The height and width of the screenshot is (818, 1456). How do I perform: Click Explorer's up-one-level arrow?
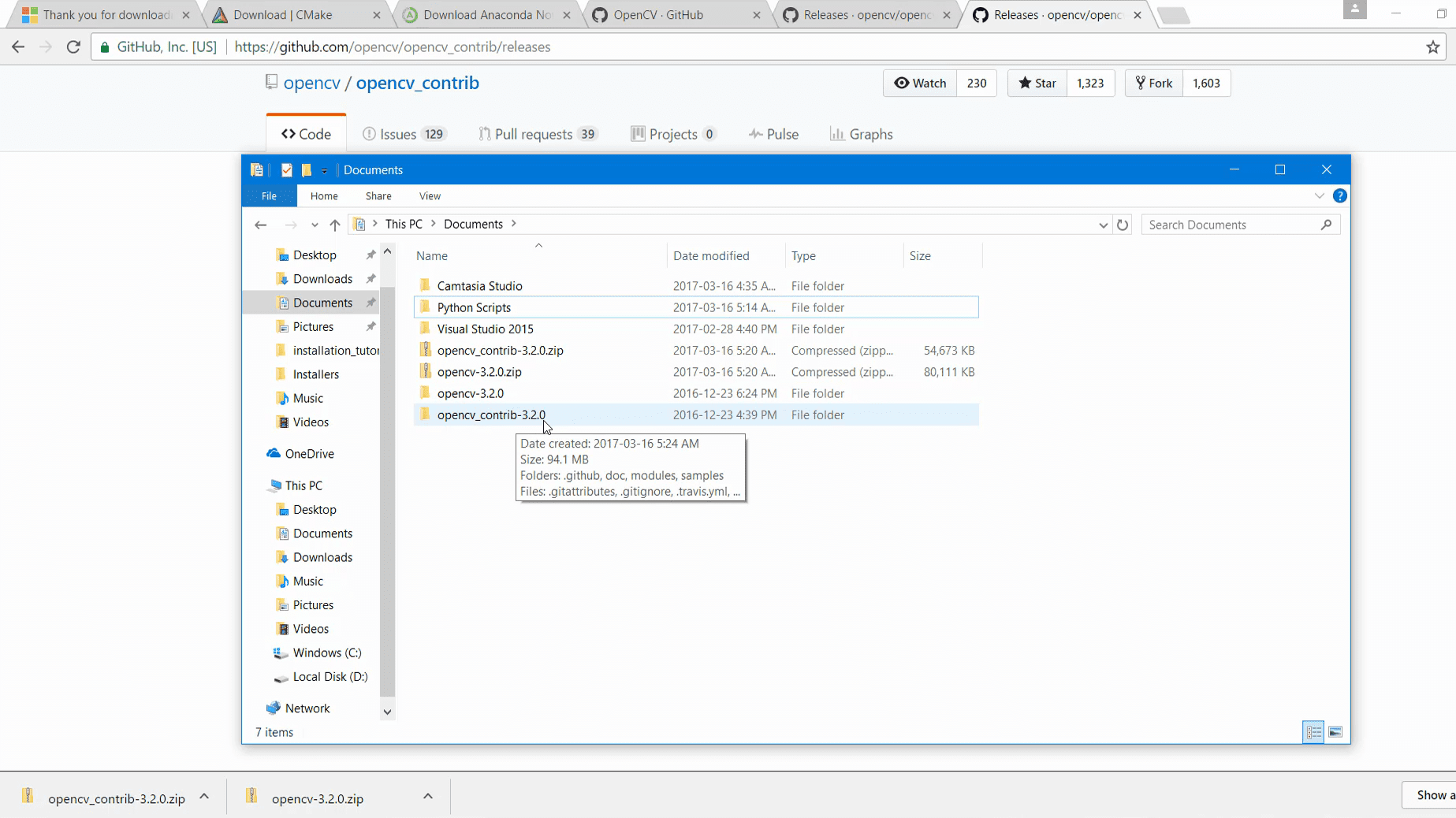coord(335,225)
